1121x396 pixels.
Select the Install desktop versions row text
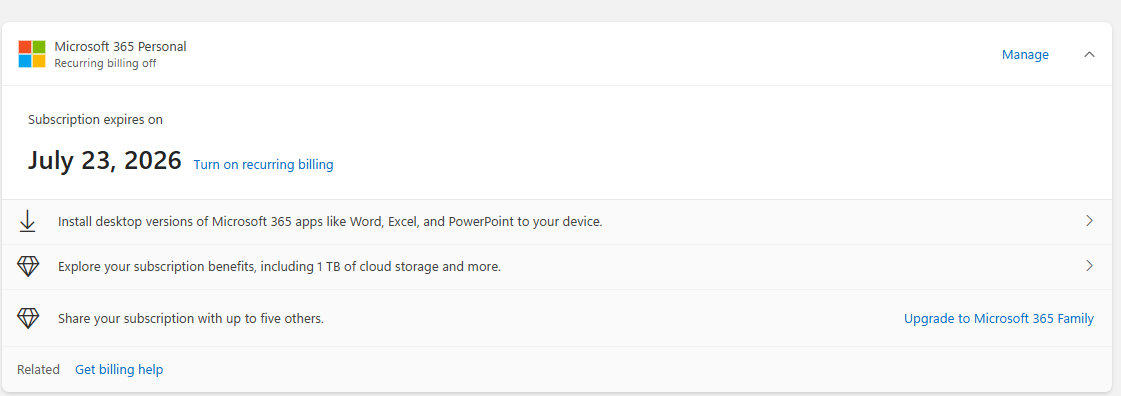coord(330,222)
